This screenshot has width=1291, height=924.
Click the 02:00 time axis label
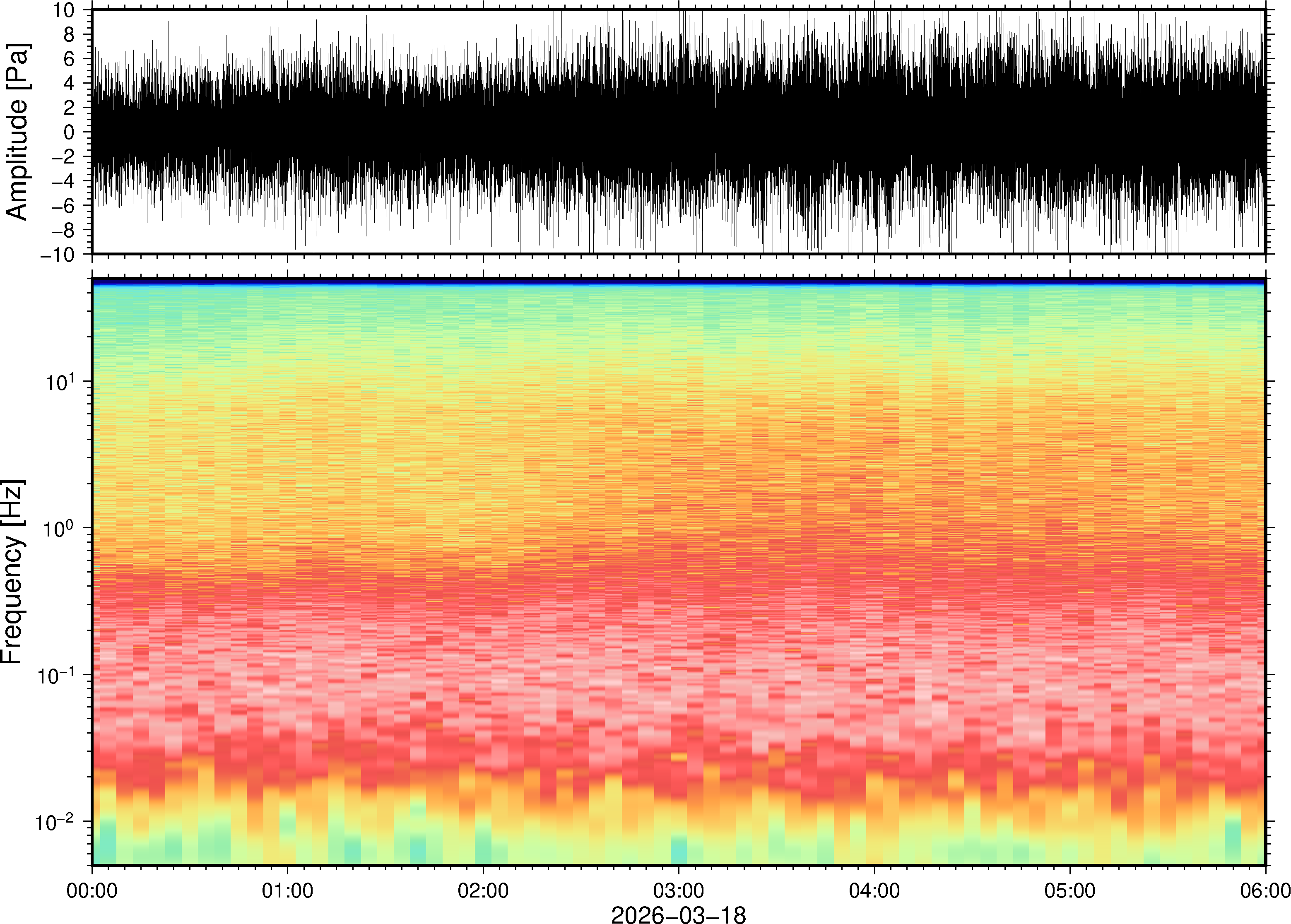pyautogui.click(x=483, y=890)
